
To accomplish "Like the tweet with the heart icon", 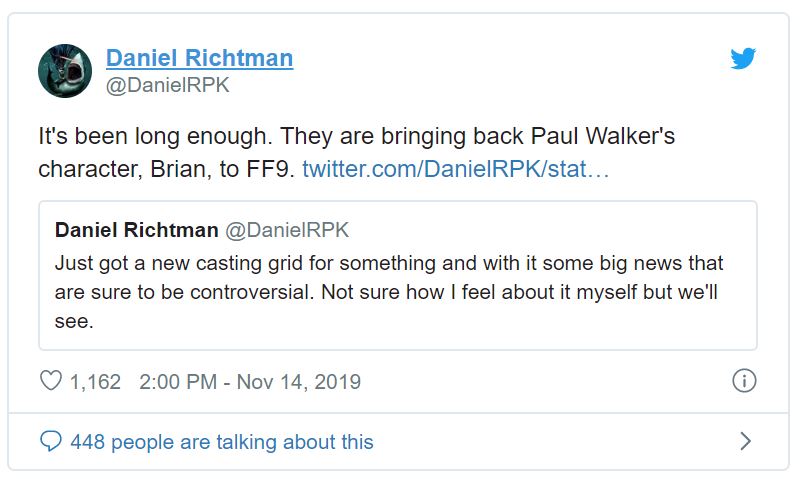I will (50, 381).
